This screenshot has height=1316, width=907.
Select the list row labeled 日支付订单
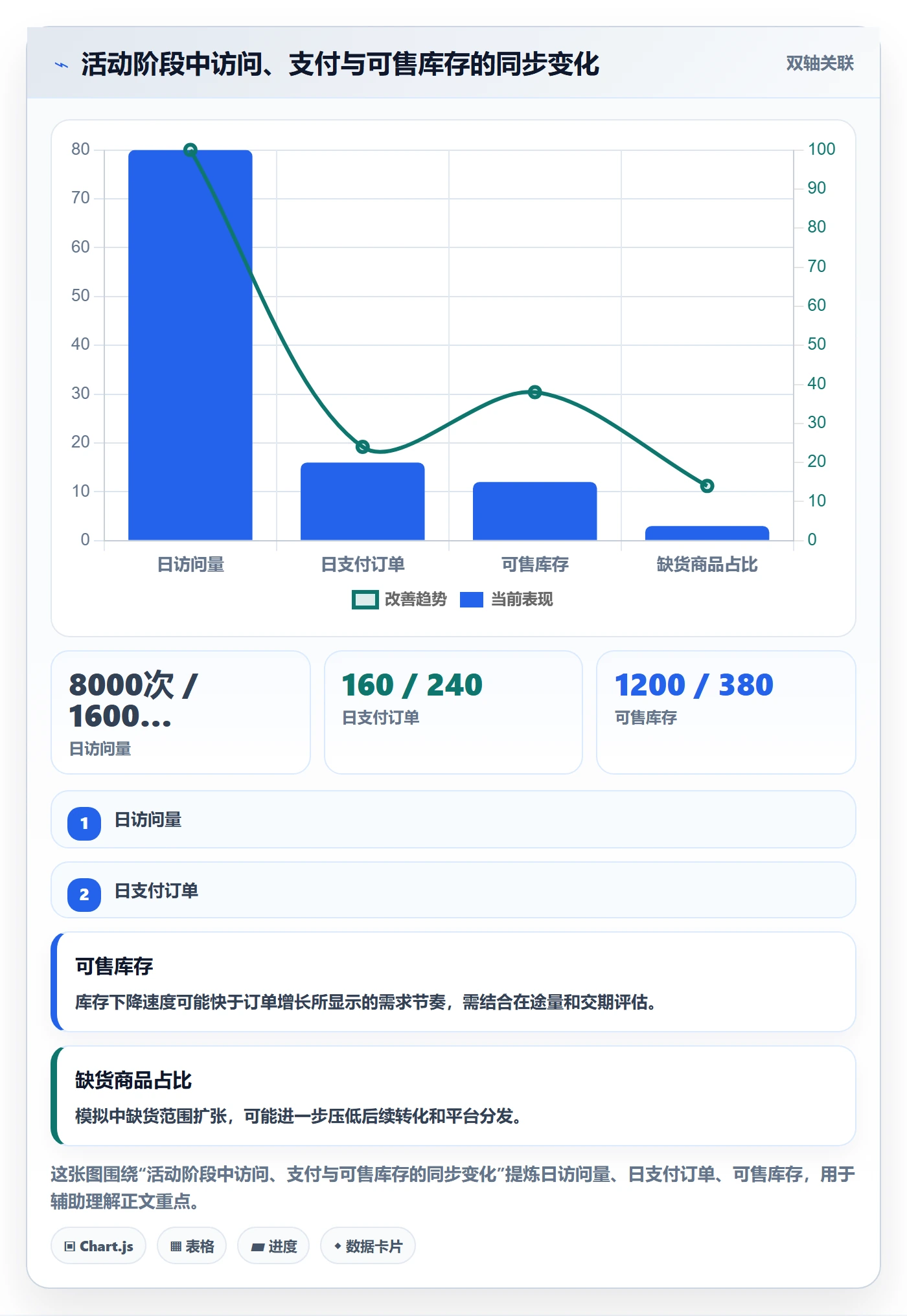point(454,890)
